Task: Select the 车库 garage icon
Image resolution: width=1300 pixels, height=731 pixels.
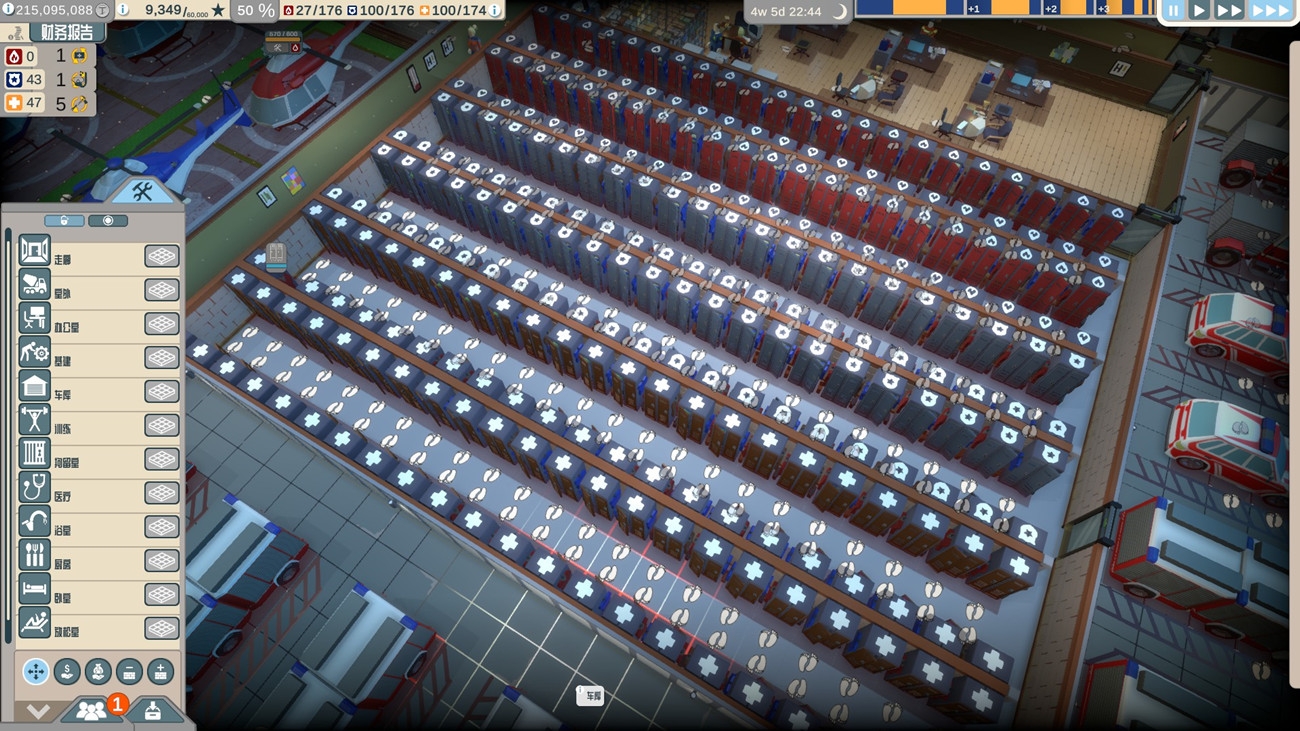Action: [35, 386]
